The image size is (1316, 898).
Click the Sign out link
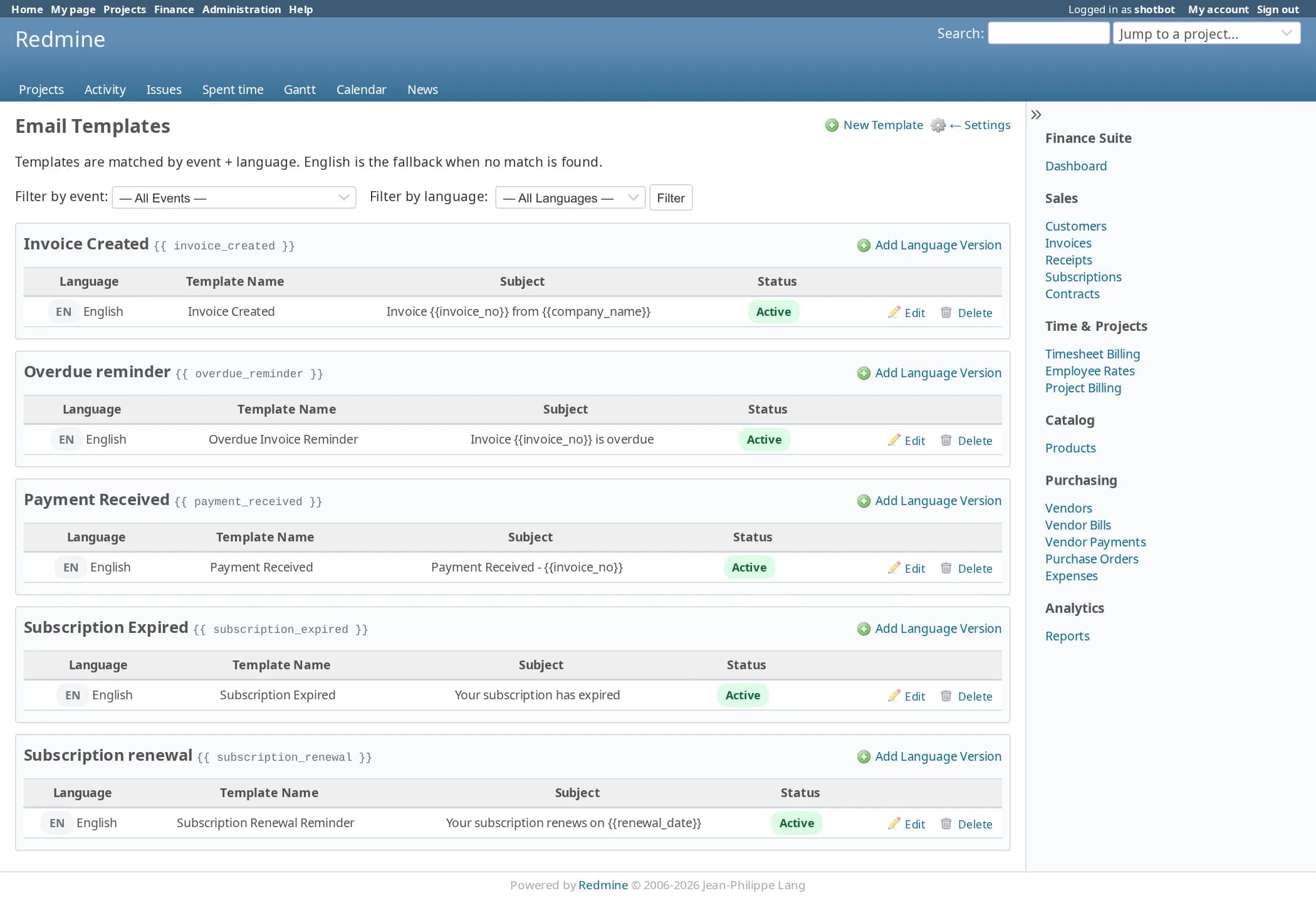coord(1278,9)
